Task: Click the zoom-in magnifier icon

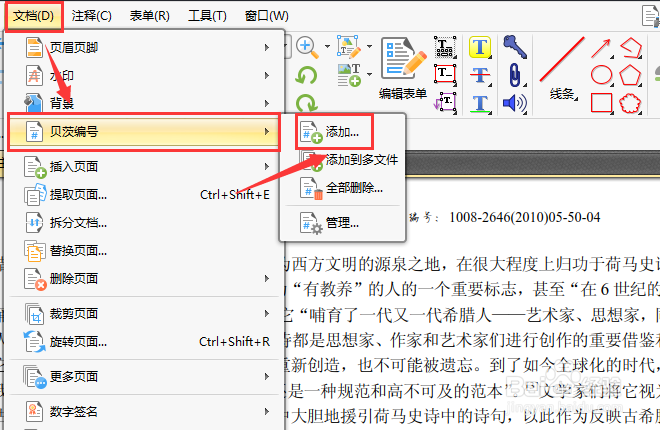Action: point(307,47)
